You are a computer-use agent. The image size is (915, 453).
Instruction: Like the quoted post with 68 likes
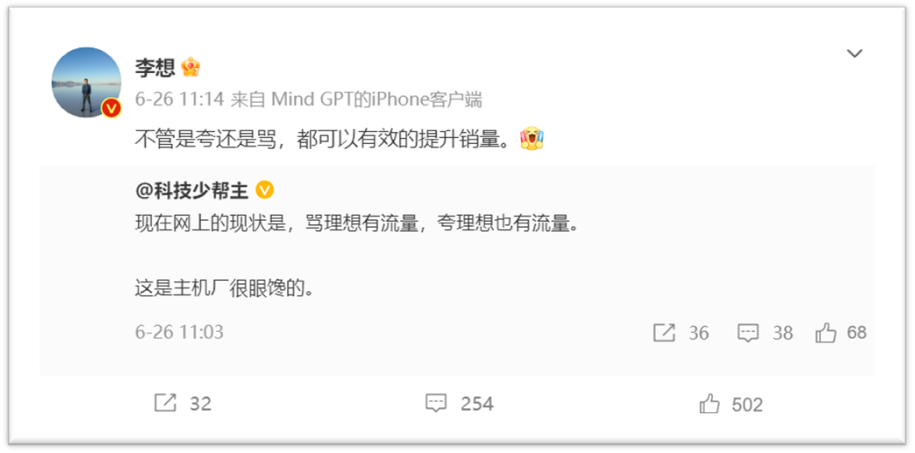841,333
